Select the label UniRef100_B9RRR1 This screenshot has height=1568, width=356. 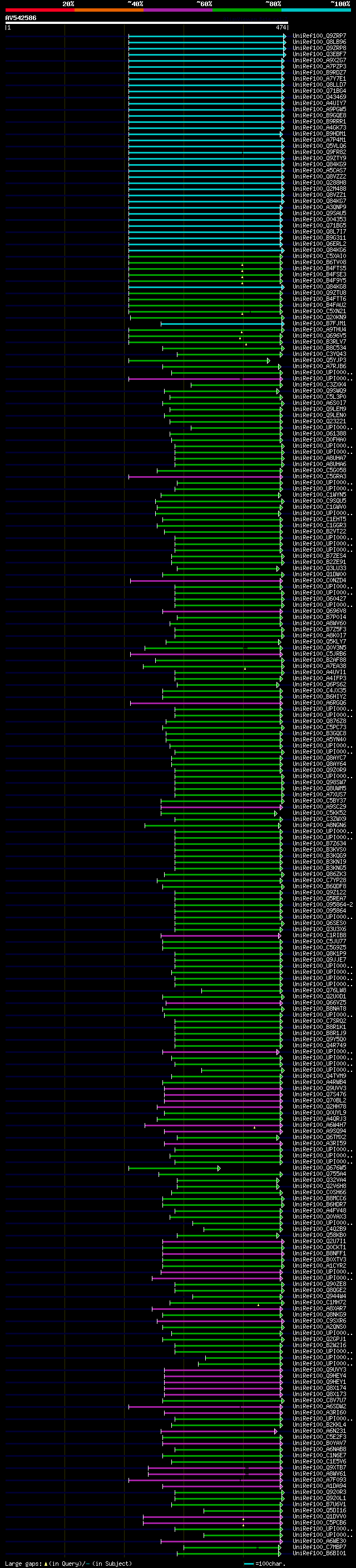coord(319,122)
